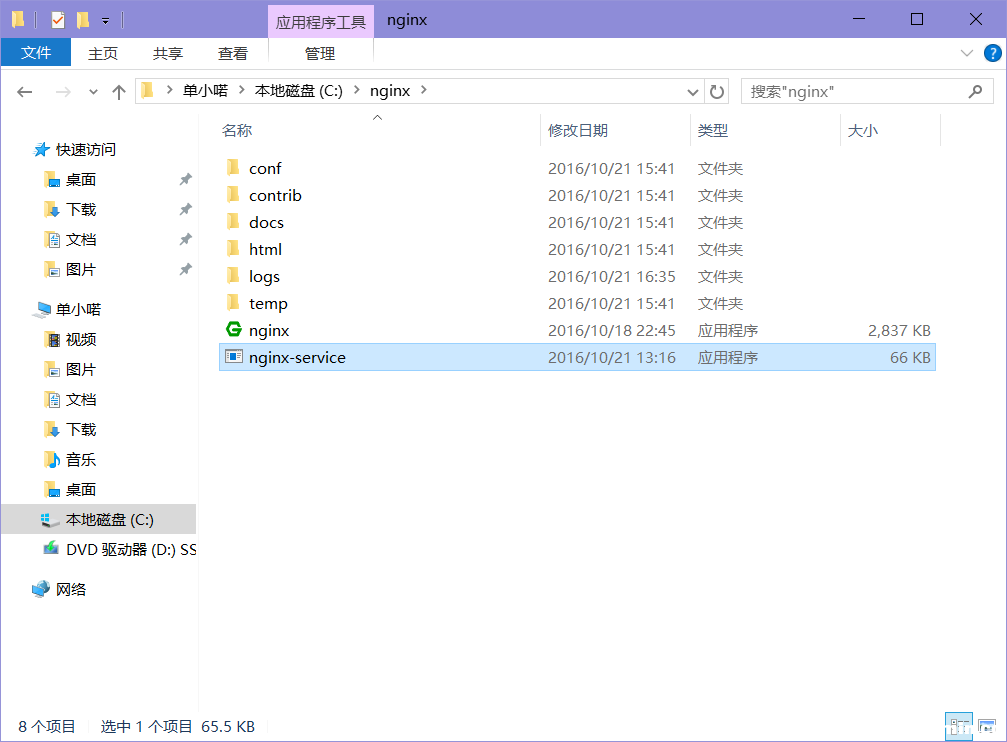
Task: Open the DVD 驱动器 (D:) drive
Action: [x=119, y=549]
